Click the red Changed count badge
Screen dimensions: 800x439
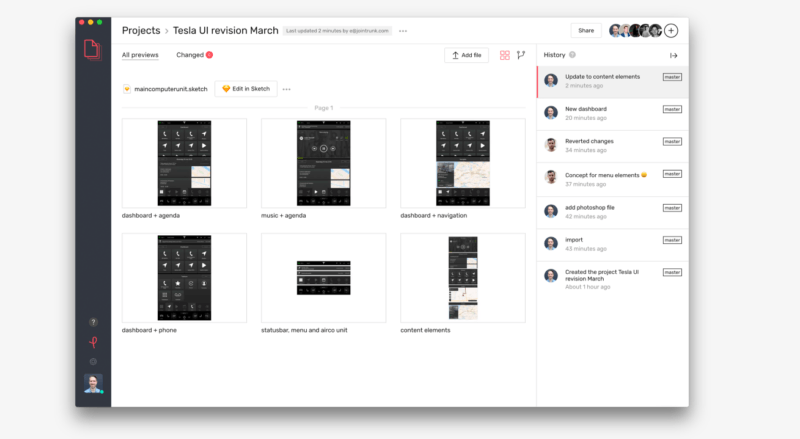tap(209, 55)
